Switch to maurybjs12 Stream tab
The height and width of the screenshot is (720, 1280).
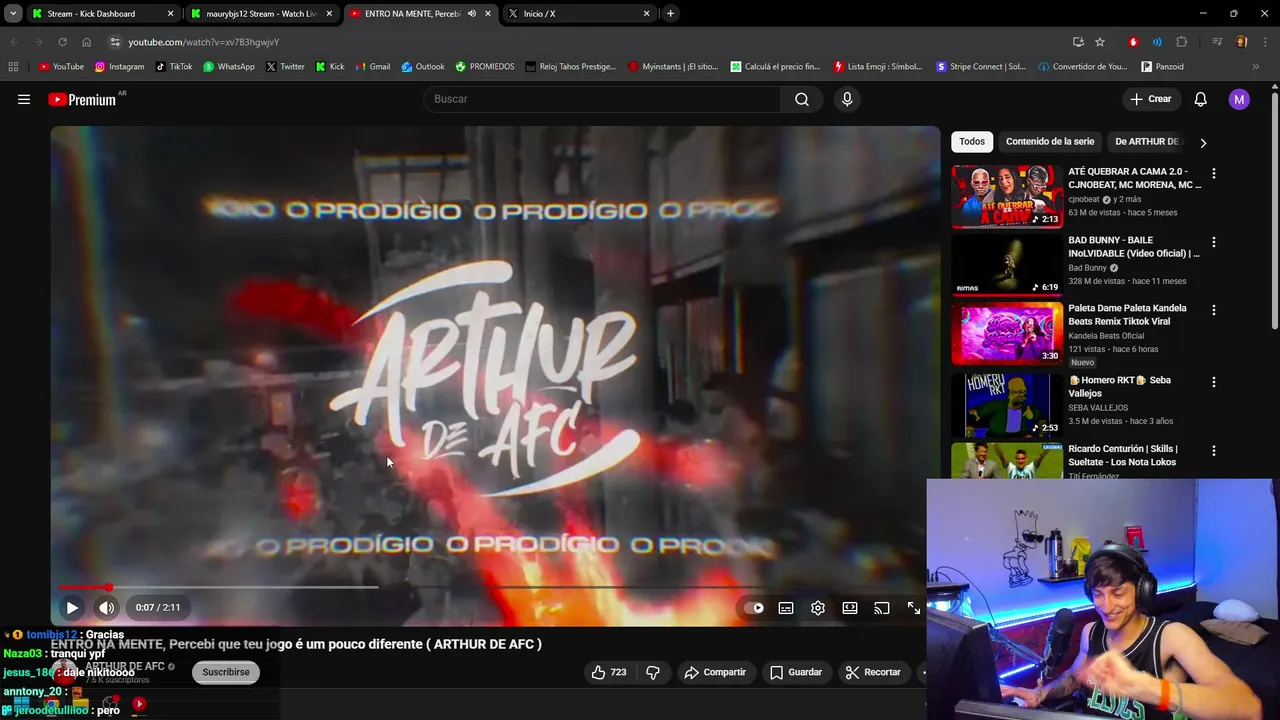coord(261,14)
